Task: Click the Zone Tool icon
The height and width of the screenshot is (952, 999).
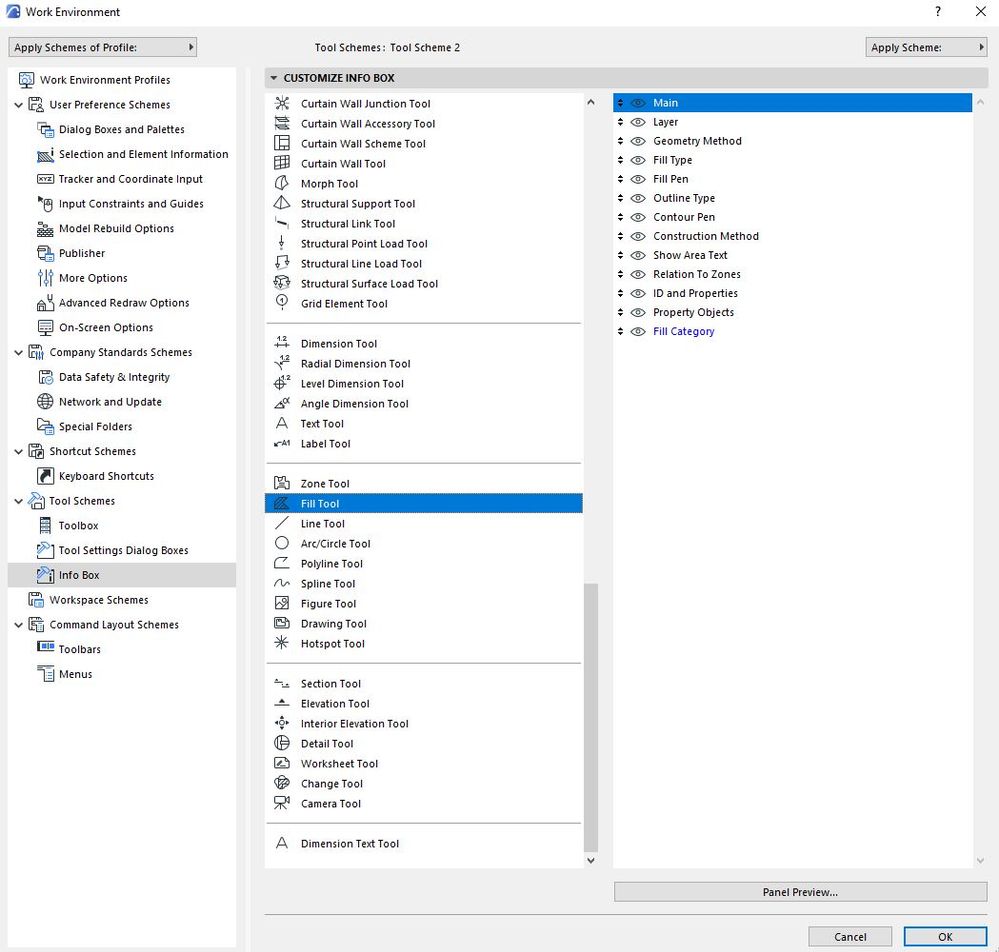Action: click(x=282, y=483)
